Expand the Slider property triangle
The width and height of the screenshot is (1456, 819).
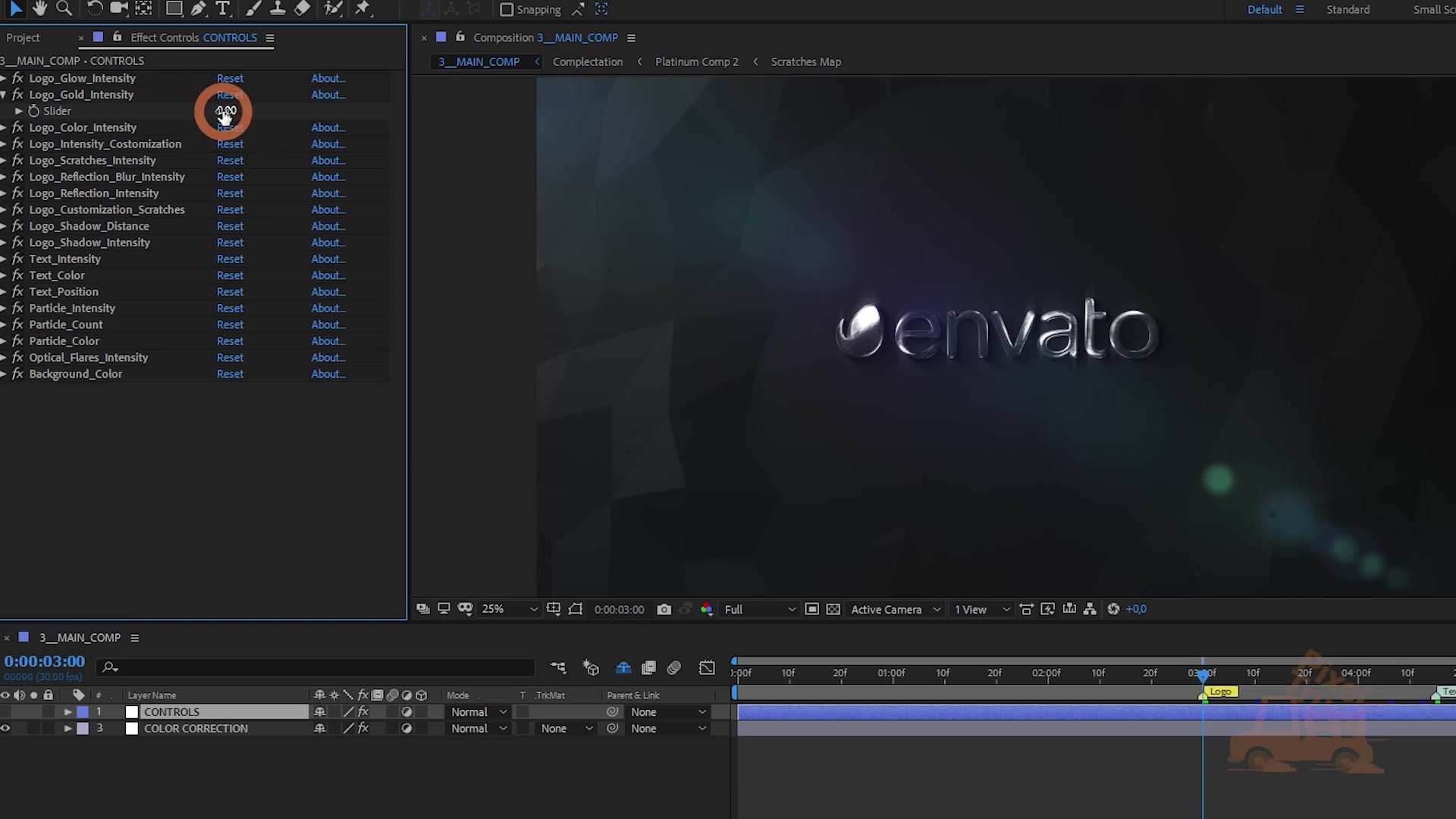coord(19,111)
